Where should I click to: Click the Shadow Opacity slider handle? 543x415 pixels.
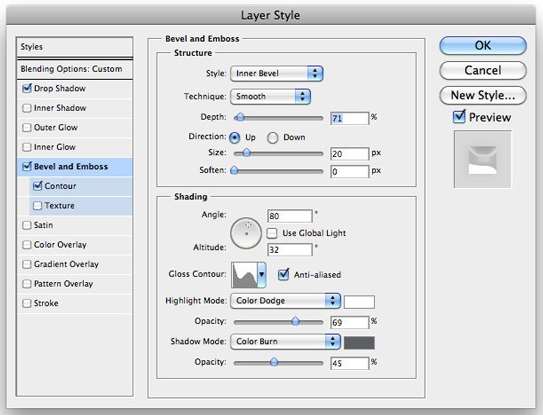274,362
